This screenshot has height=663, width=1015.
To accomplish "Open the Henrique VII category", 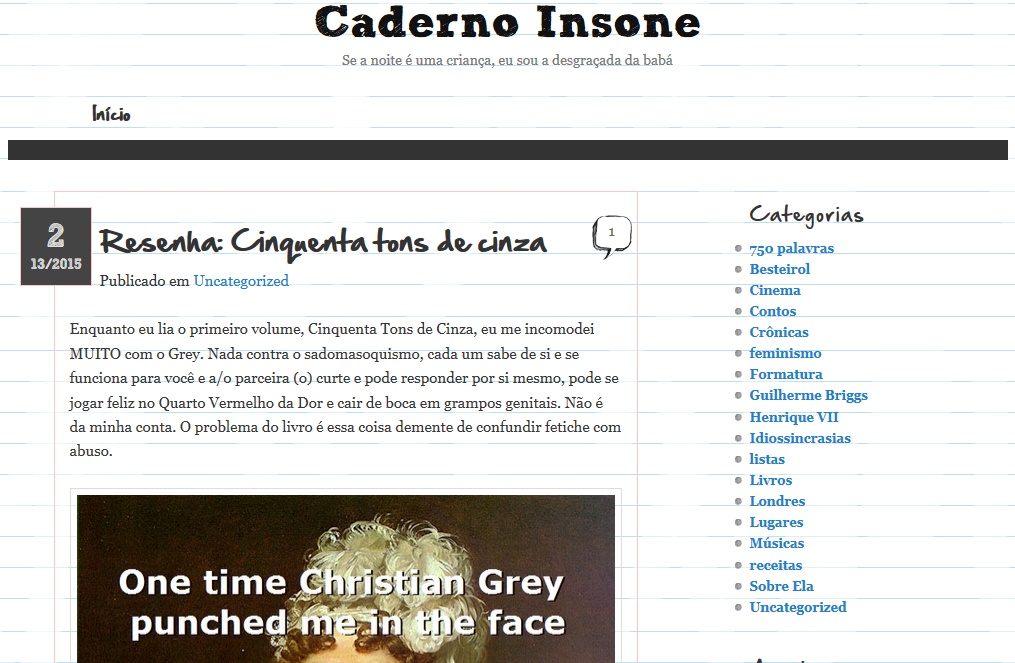I will coord(794,417).
